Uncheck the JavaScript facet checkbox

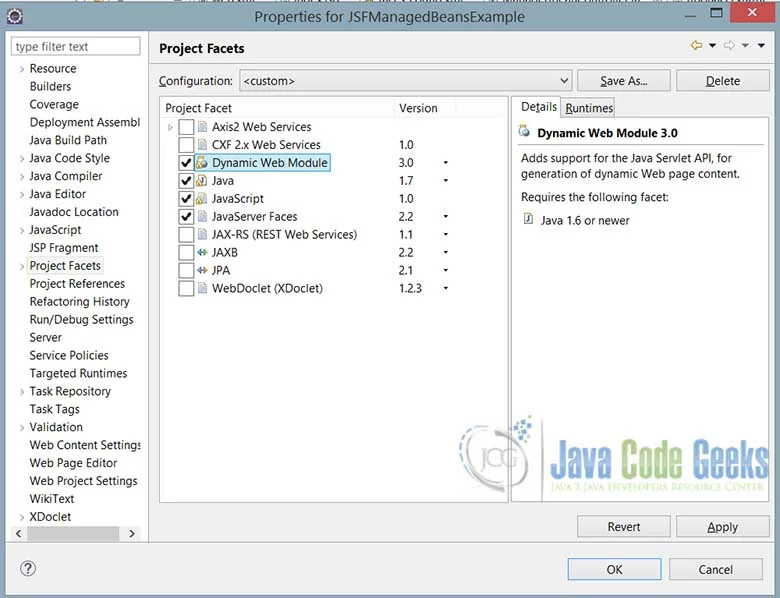186,199
